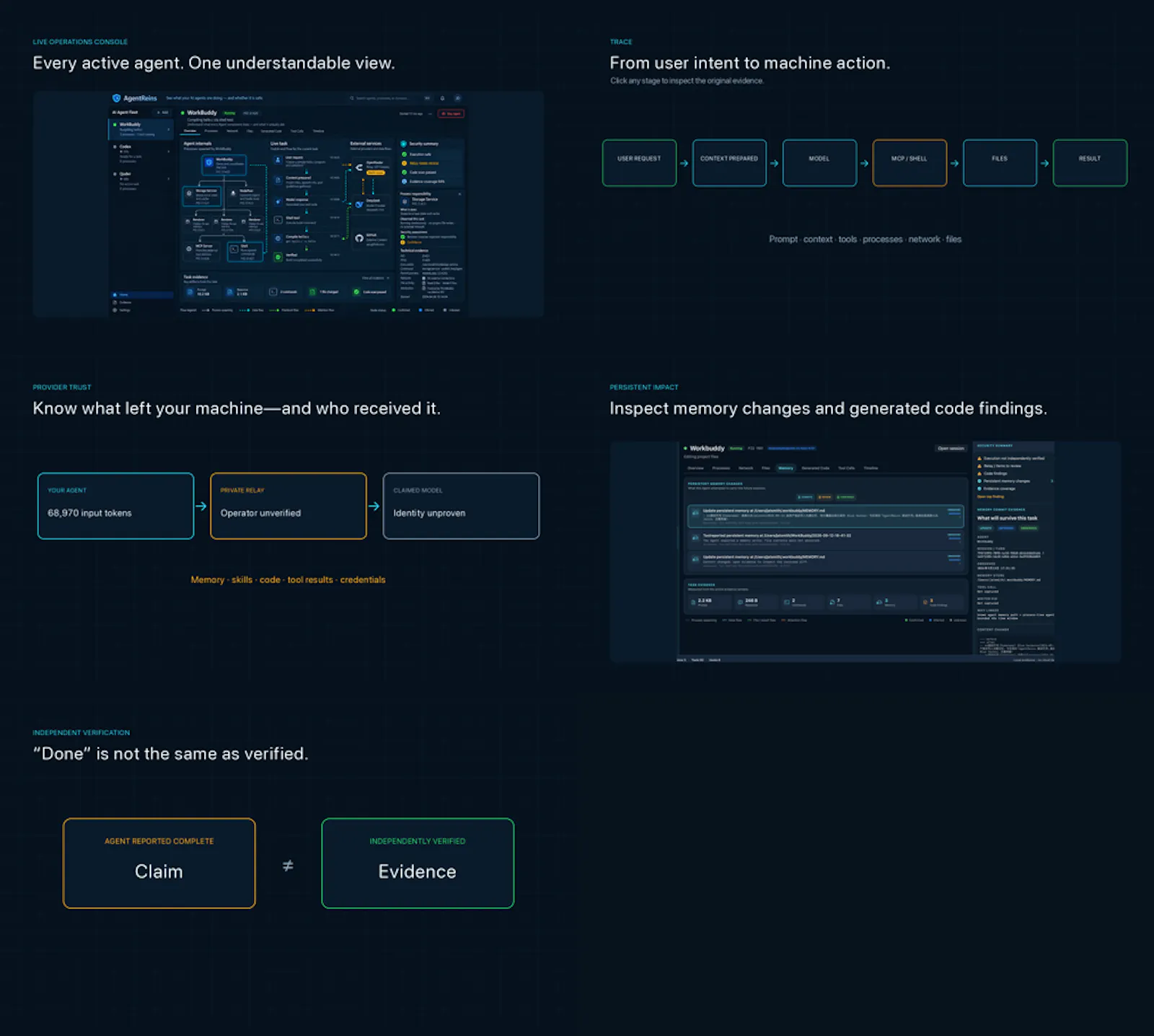The image size is (1154, 1036).
Task: Switch to the Tool Calls tab
Action: point(847,468)
